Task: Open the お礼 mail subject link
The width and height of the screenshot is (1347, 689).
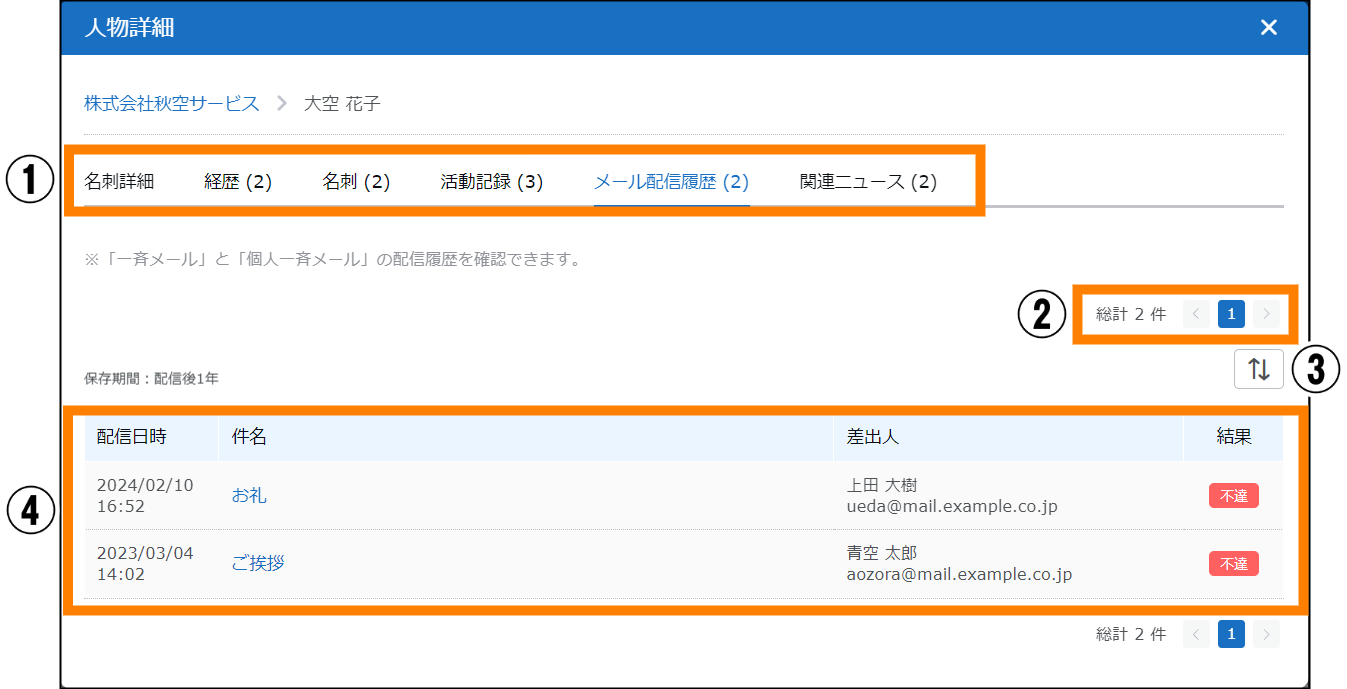Action: [249, 496]
